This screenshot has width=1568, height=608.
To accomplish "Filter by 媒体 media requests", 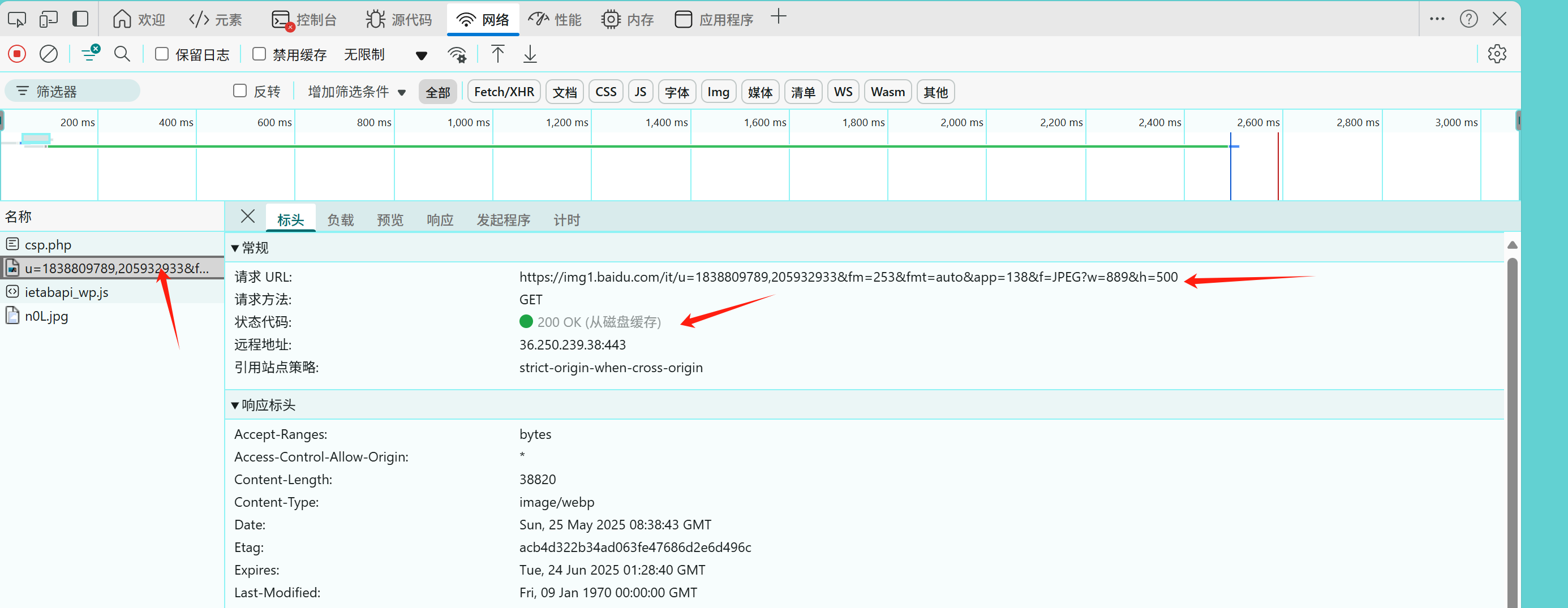I will tap(761, 92).
